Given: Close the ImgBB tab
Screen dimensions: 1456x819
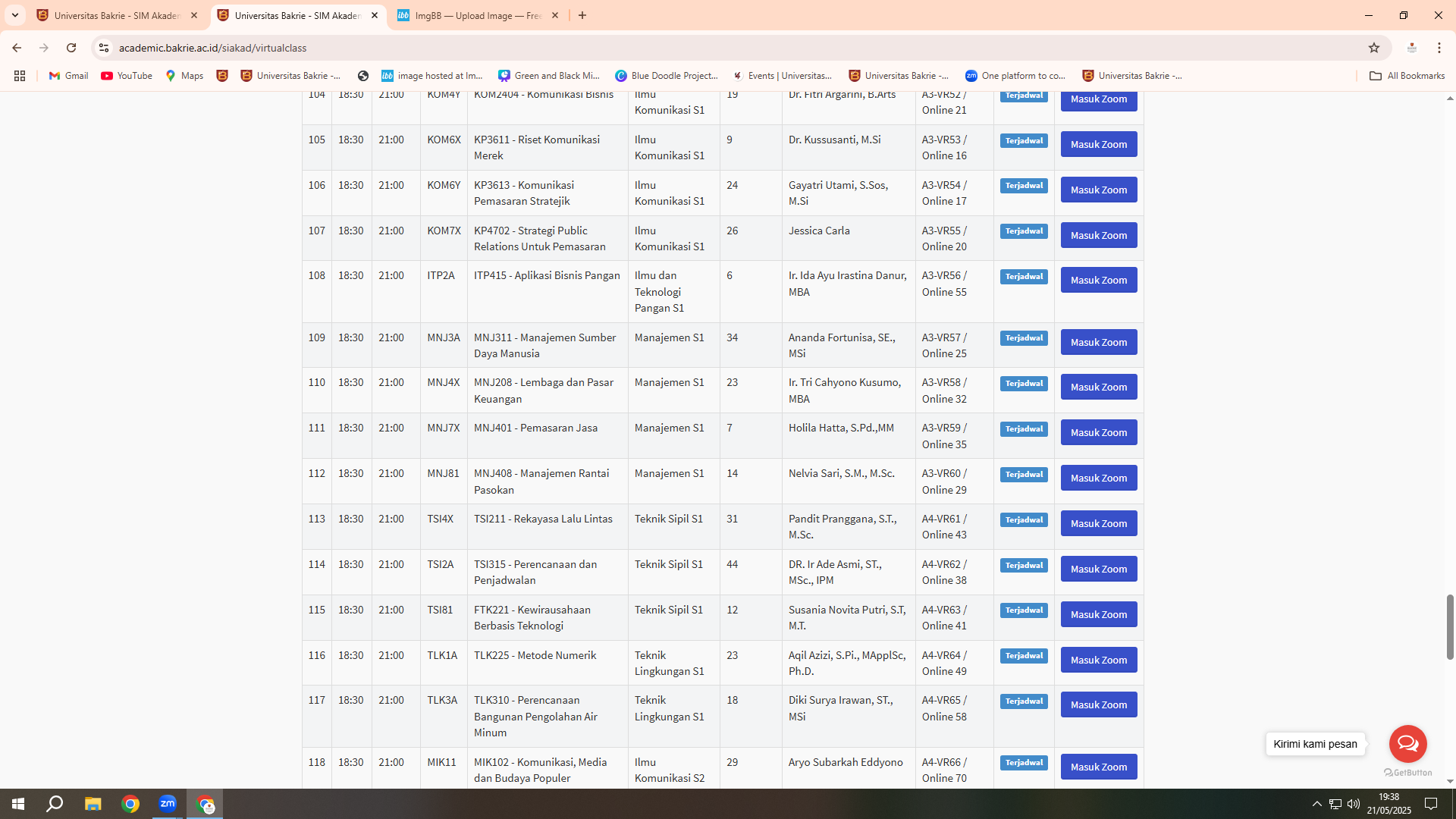Looking at the screenshot, I should [x=555, y=15].
